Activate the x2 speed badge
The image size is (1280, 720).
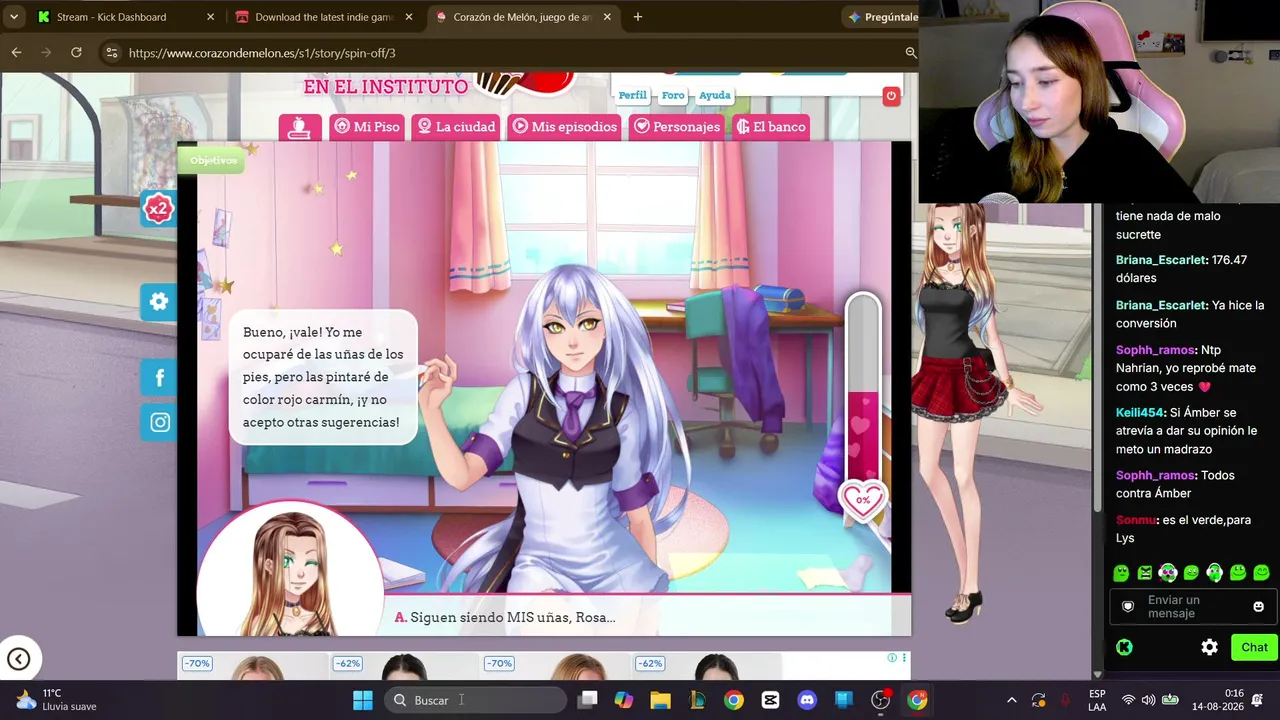158,208
